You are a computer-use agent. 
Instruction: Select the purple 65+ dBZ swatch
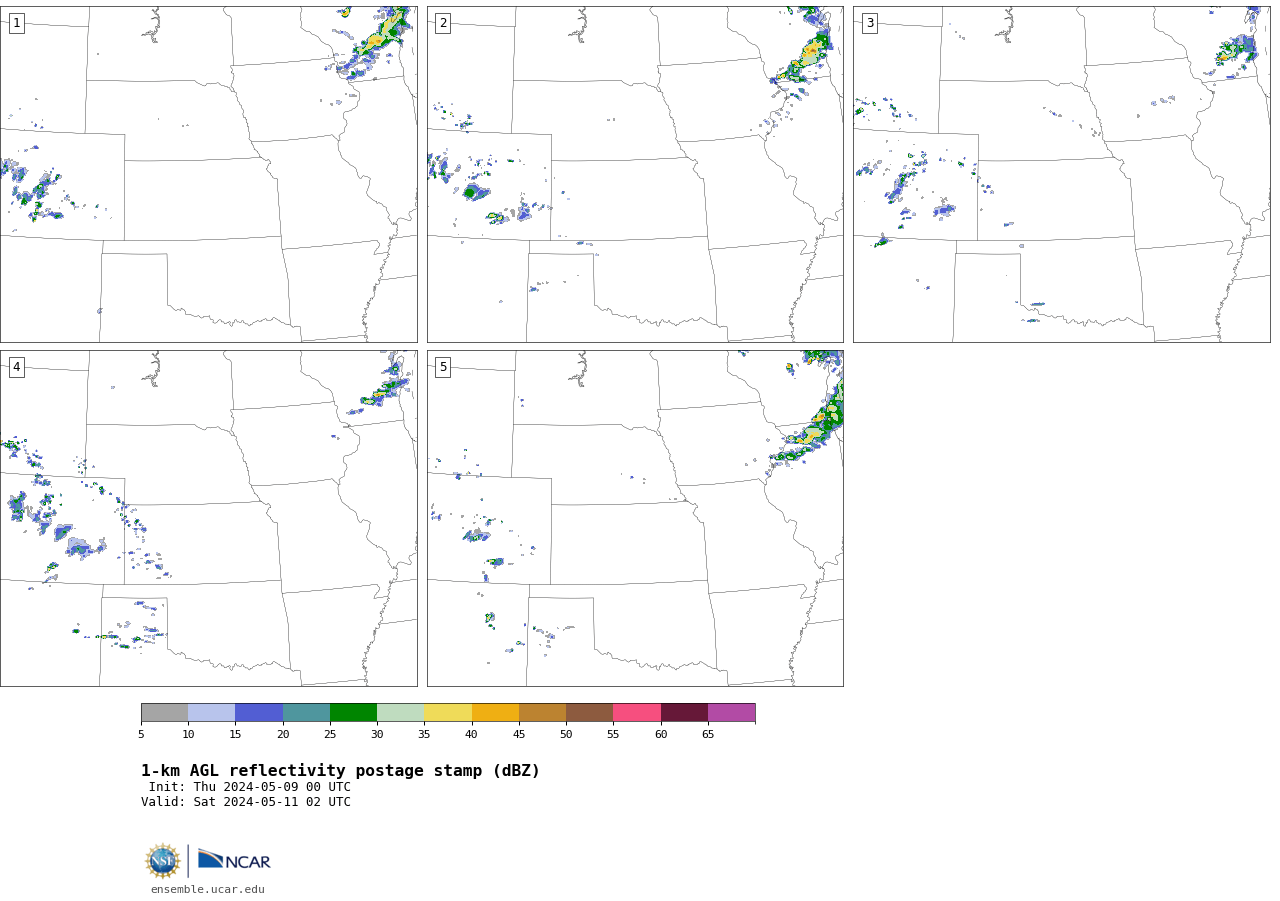732,713
